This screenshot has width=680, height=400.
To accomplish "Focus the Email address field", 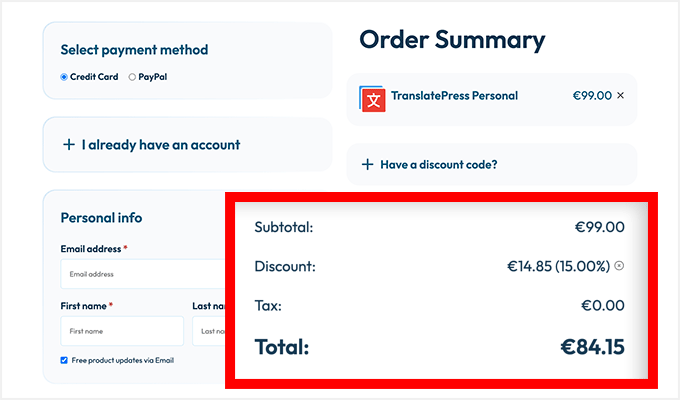I will (142, 273).
